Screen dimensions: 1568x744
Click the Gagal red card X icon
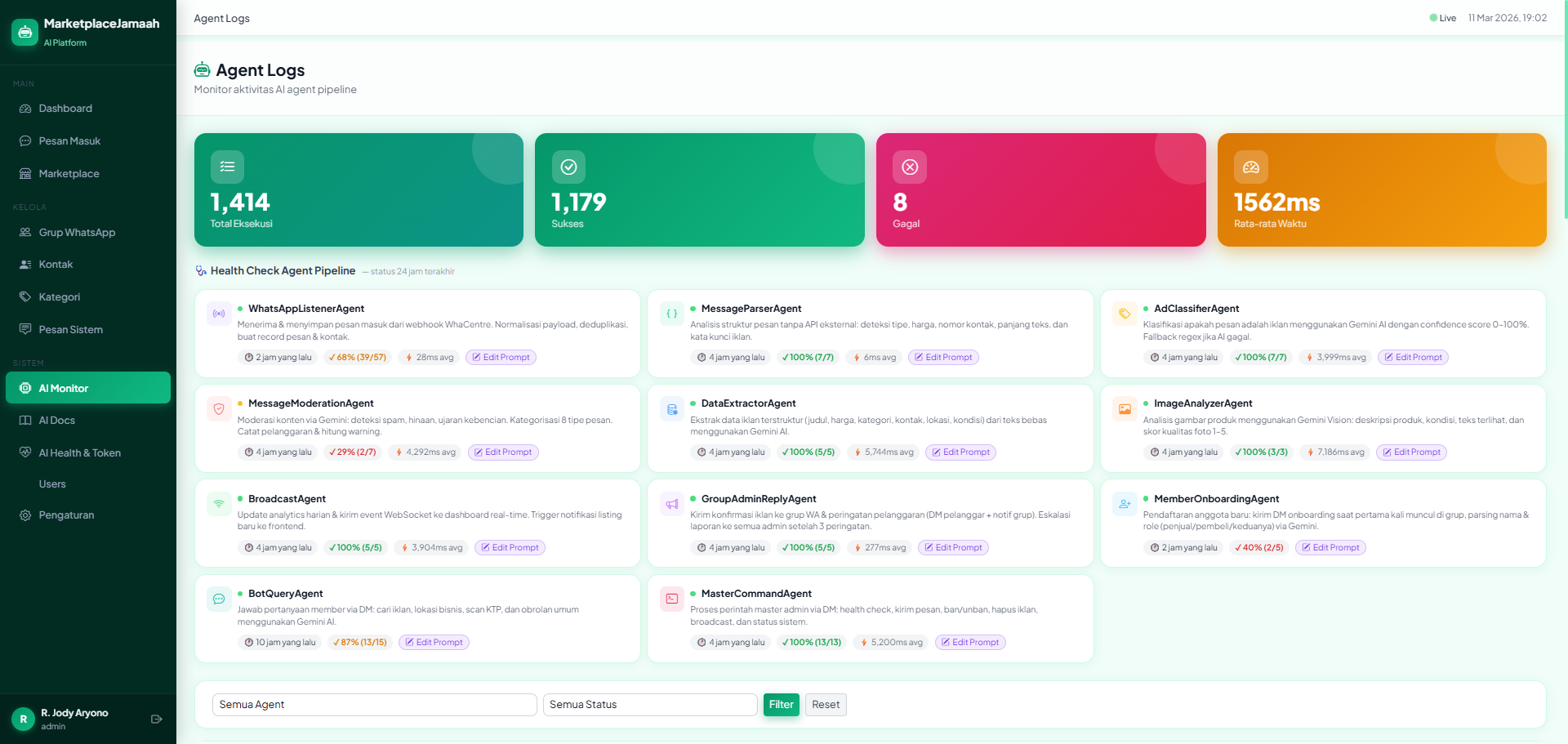[909, 167]
